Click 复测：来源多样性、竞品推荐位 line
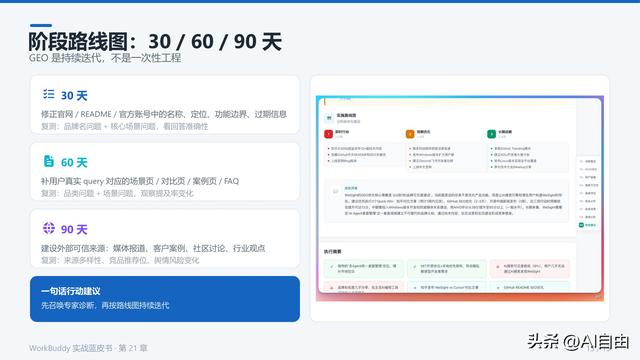 coord(120,260)
